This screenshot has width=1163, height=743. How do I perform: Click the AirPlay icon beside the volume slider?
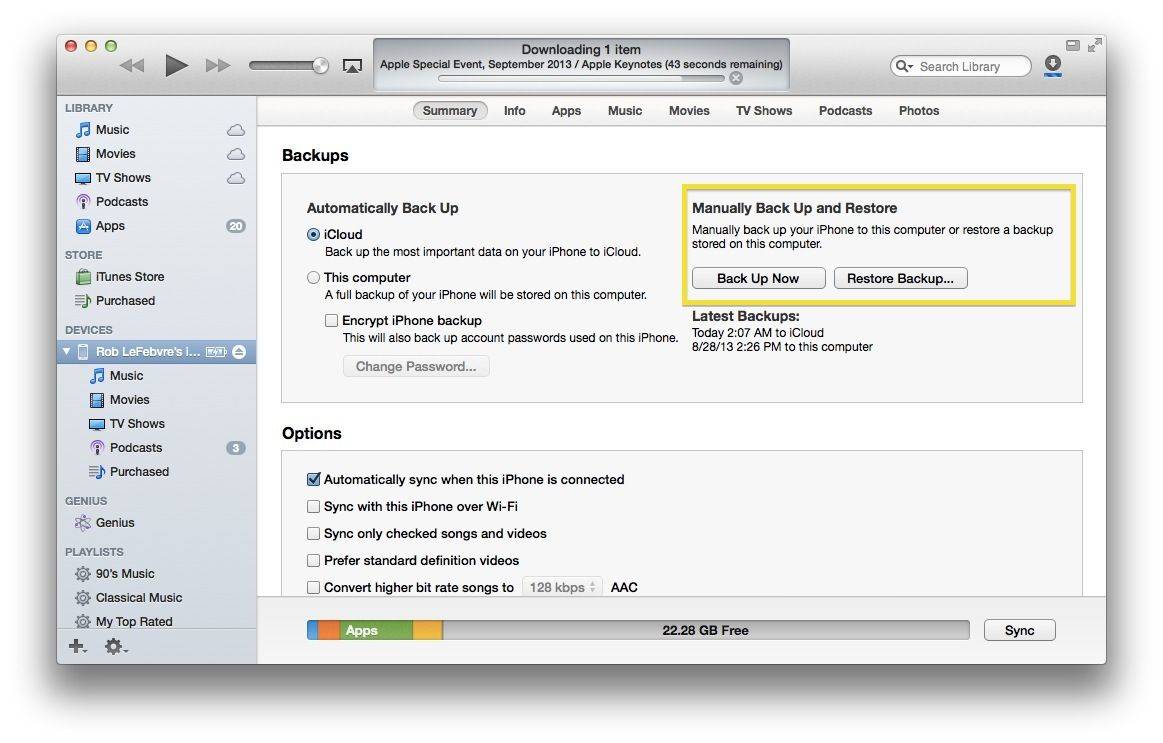click(352, 65)
